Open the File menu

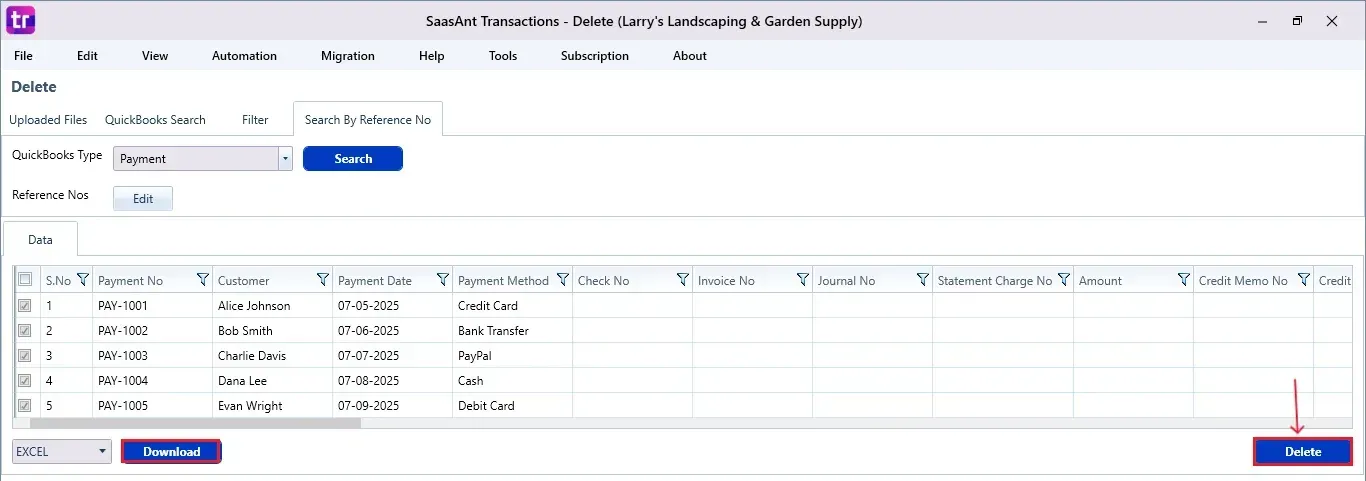(x=23, y=56)
